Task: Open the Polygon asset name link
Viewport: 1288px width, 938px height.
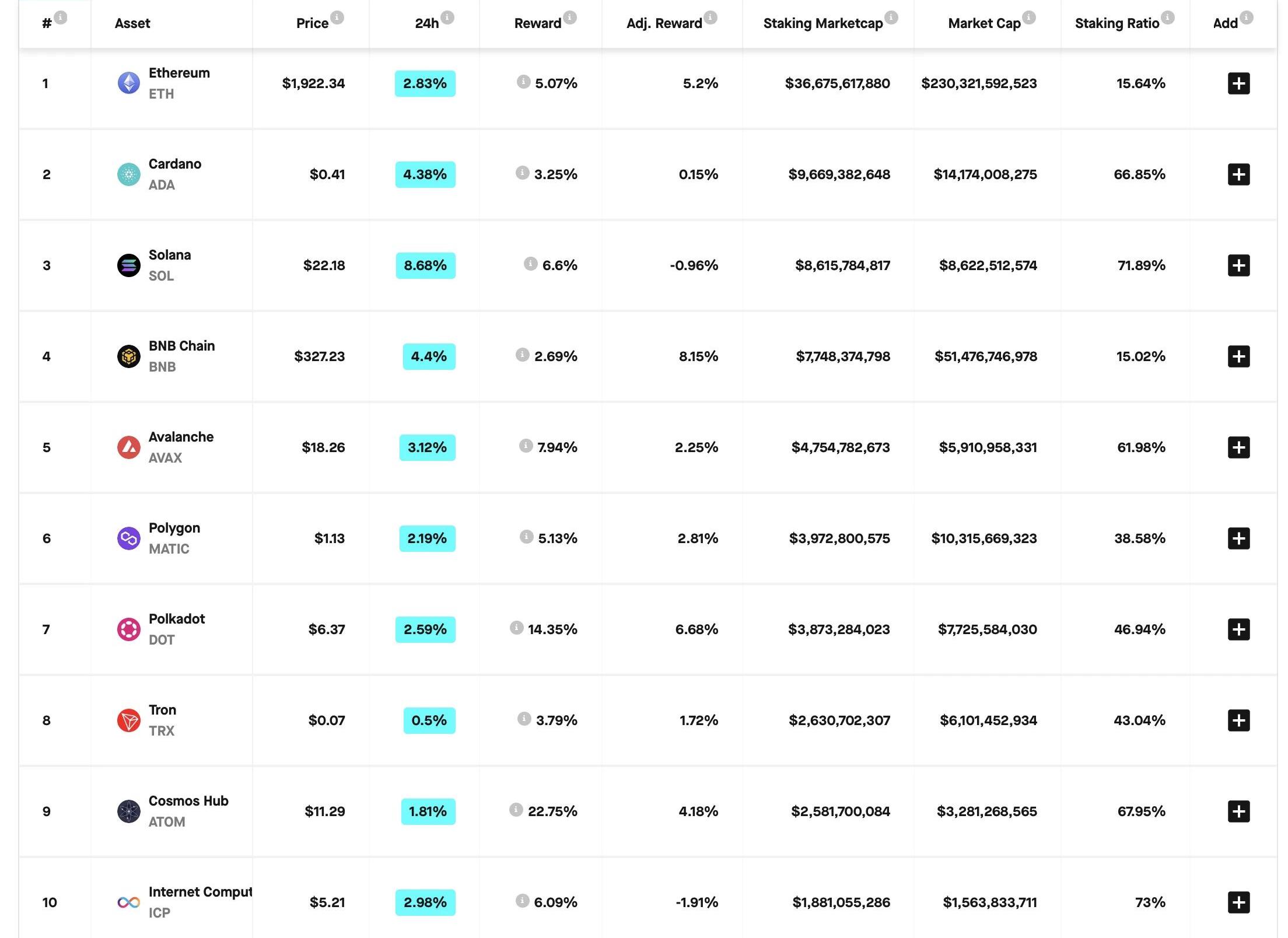Action: pyautogui.click(x=174, y=528)
